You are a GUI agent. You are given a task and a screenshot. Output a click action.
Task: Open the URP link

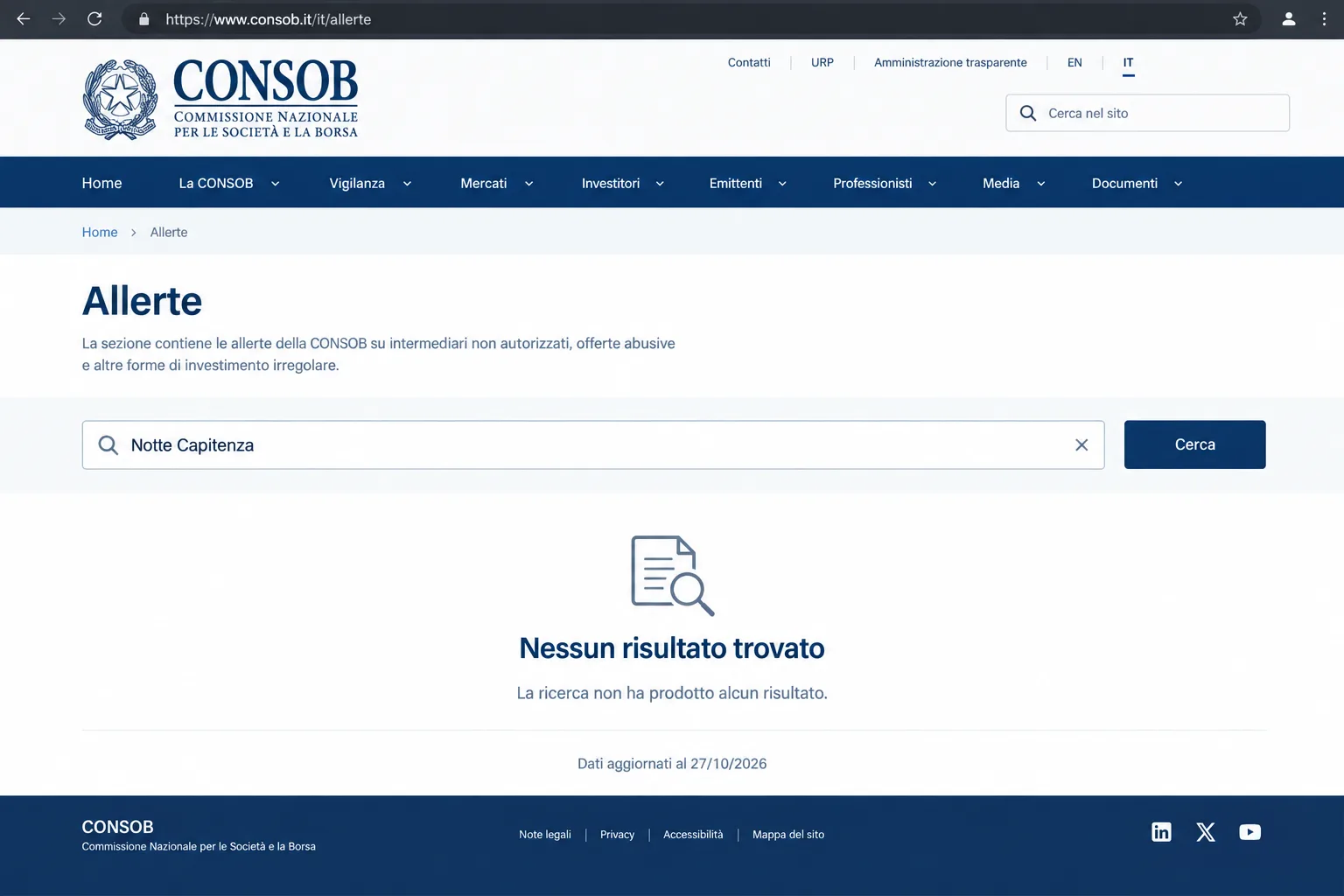pos(822,62)
